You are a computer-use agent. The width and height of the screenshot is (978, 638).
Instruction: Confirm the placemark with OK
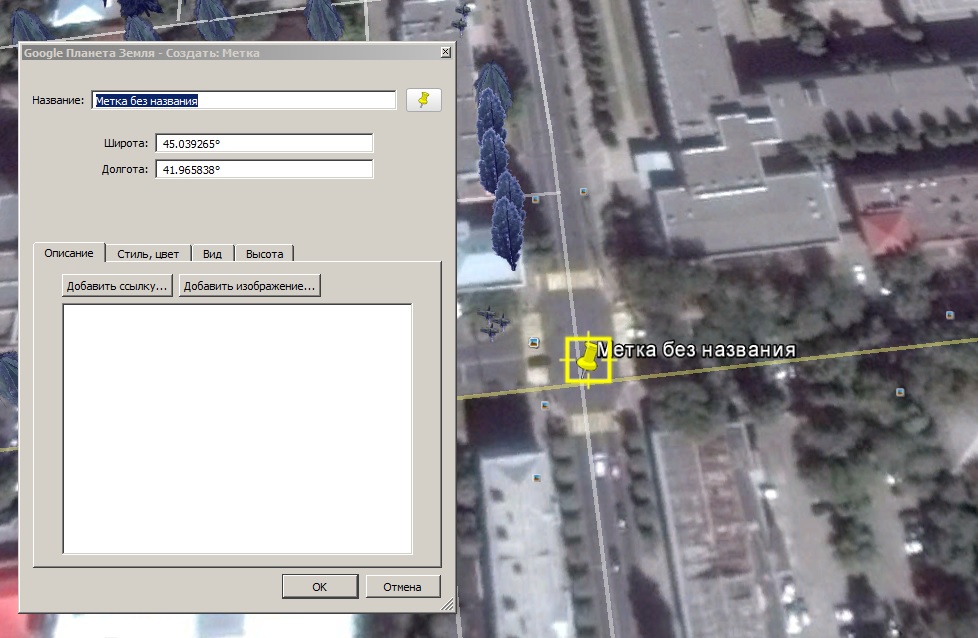pos(319,587)
